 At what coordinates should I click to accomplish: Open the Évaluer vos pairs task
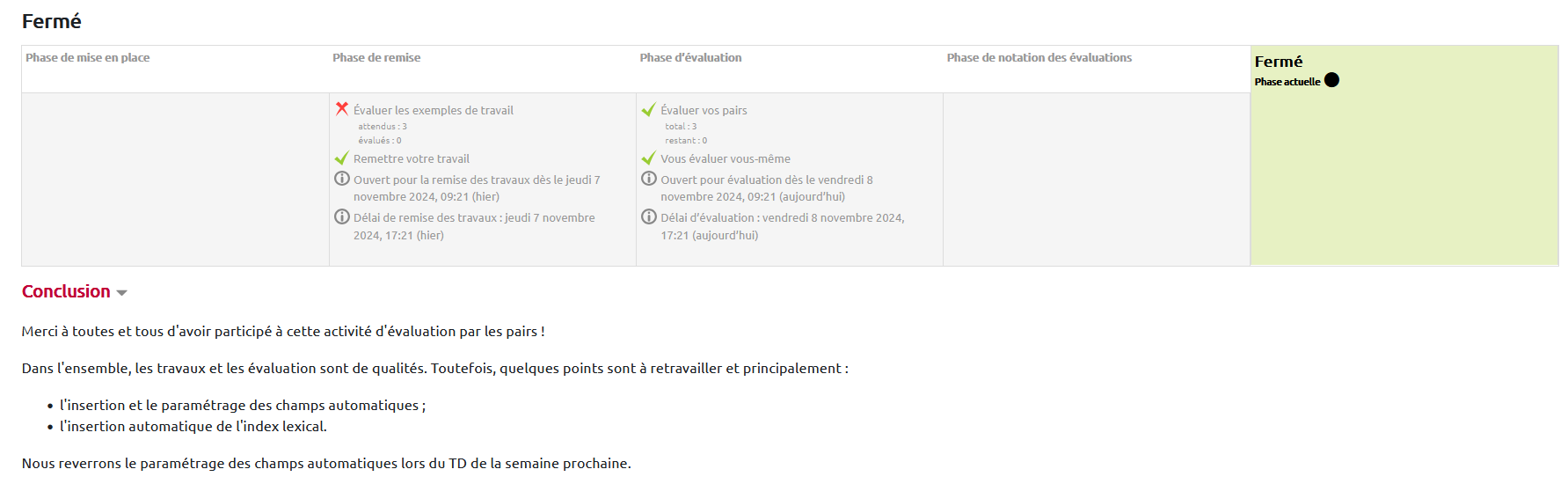[704, 111]
